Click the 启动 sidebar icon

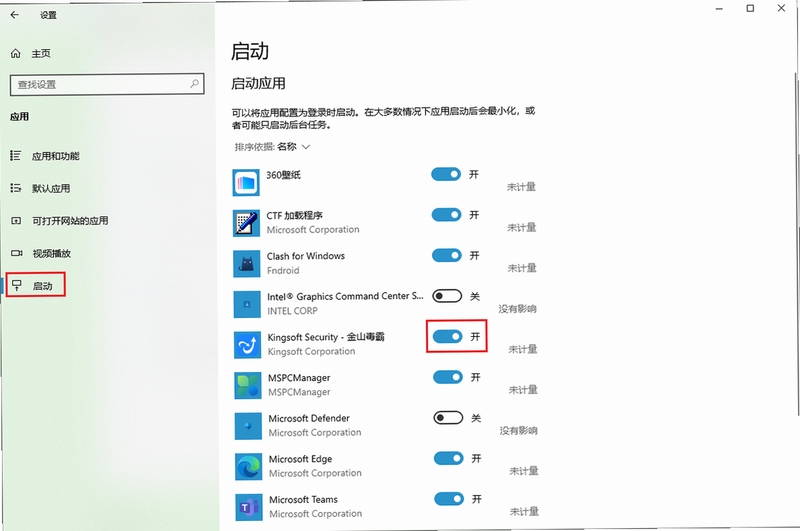coord(17,286)
